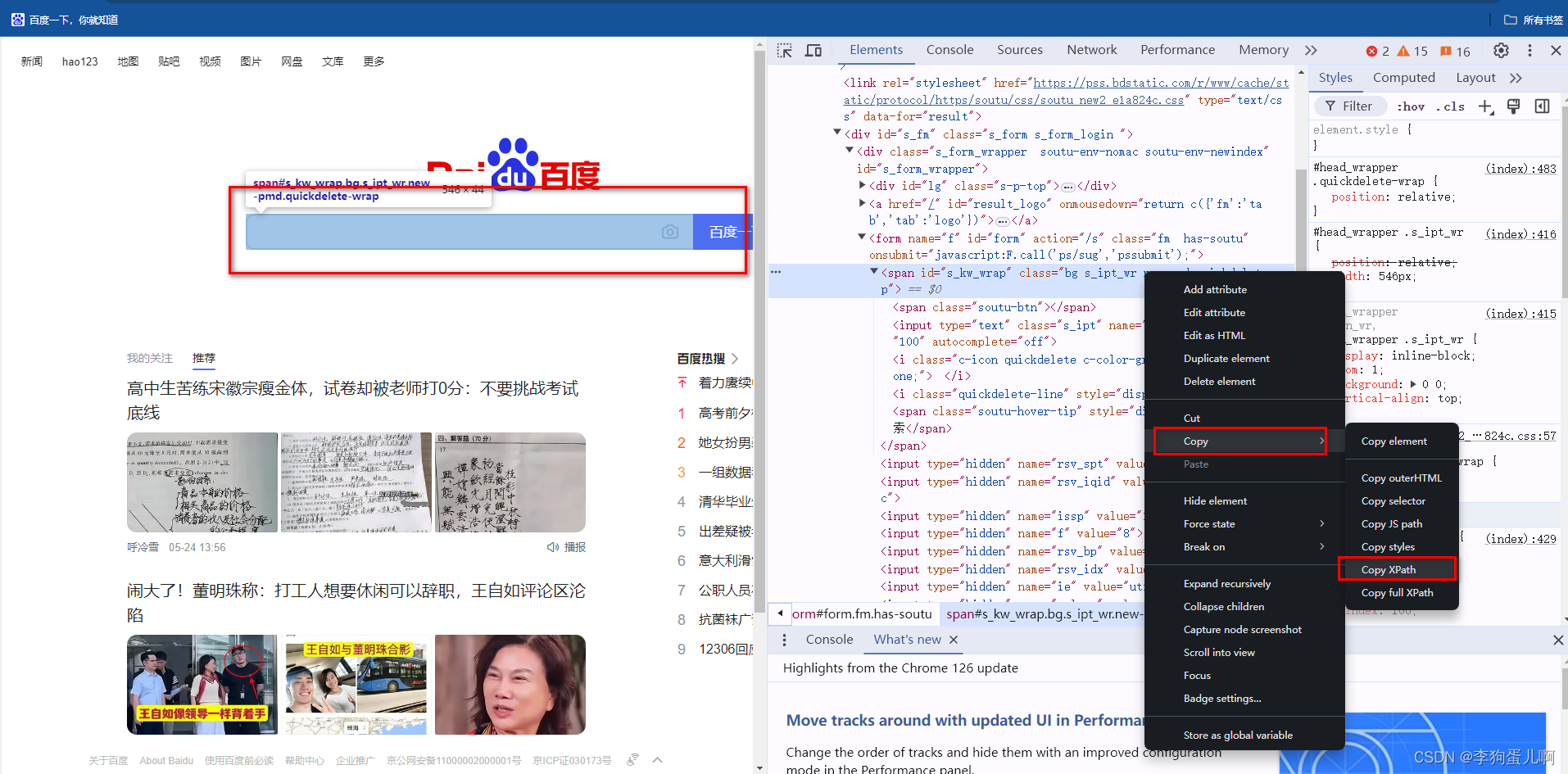Toggle rendering emulations paintbrush icon
1568x774 pixels.
coord(1514,106)
